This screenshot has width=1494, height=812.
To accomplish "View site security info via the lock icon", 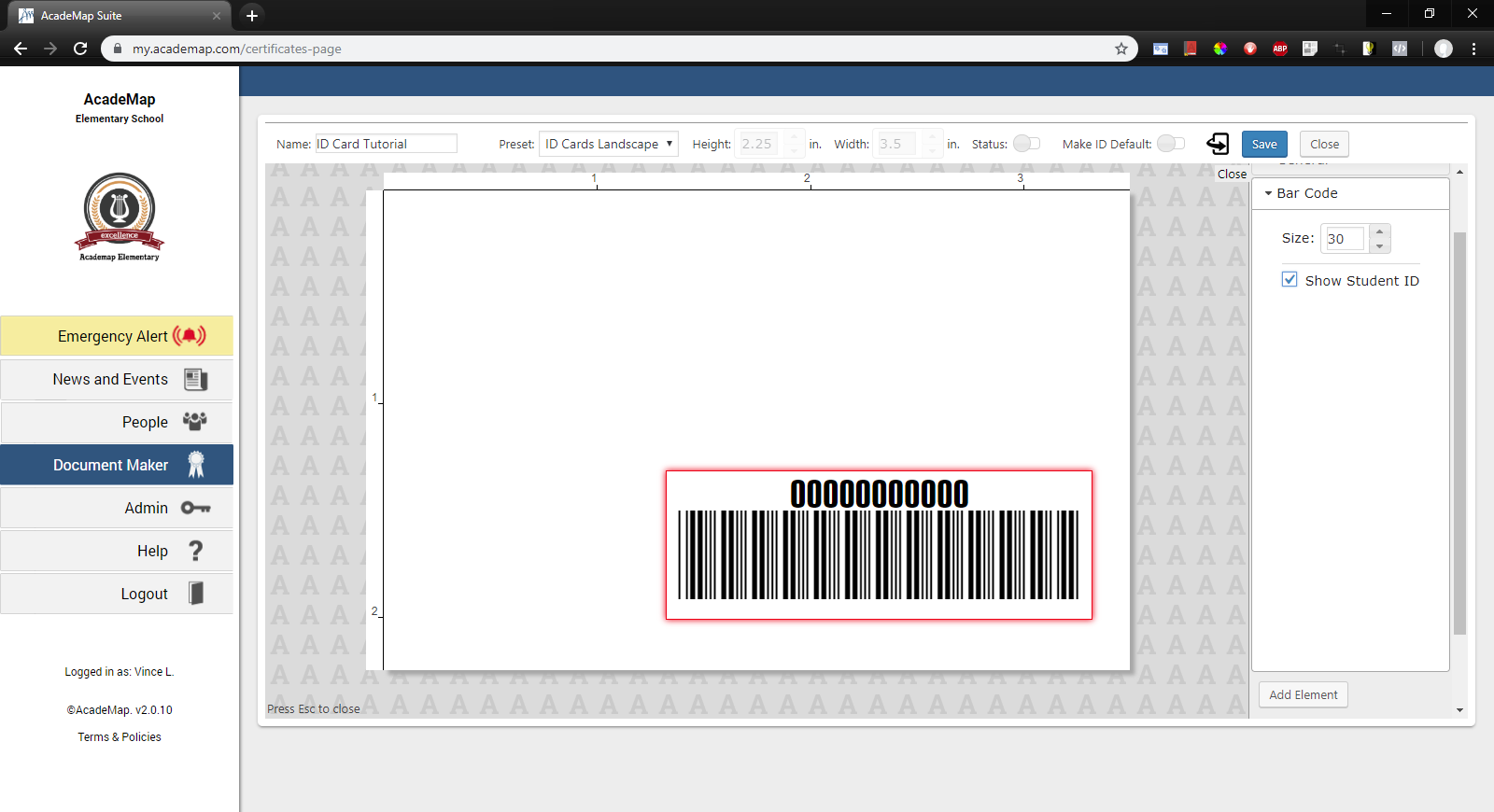I will [118, 49].
